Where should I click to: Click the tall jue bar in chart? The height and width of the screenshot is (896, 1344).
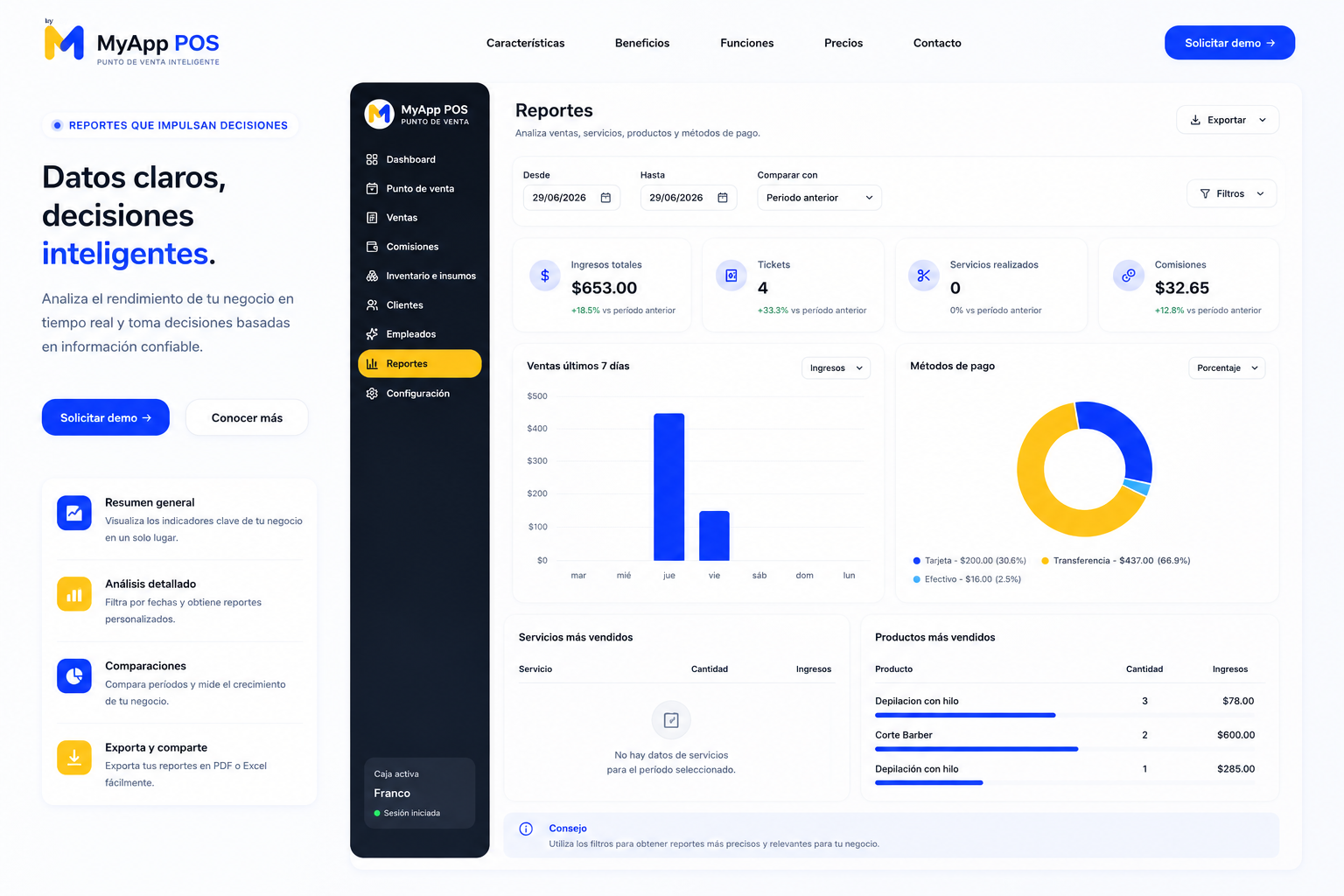(669, 486)
